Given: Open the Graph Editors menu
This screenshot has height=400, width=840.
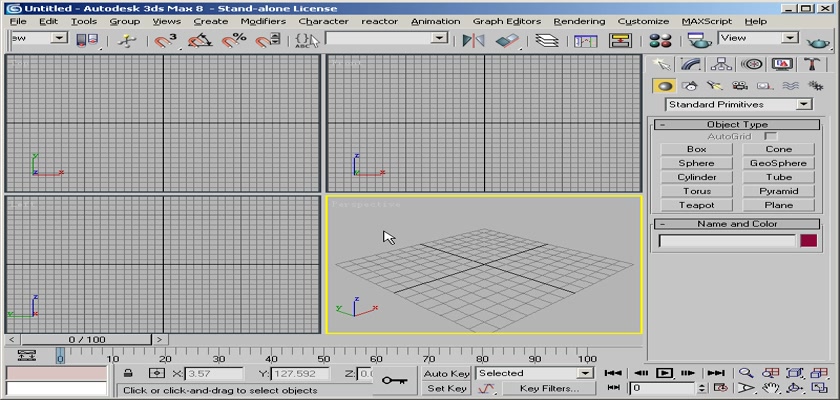Looking at the screenshot, I should pos(507,21).
